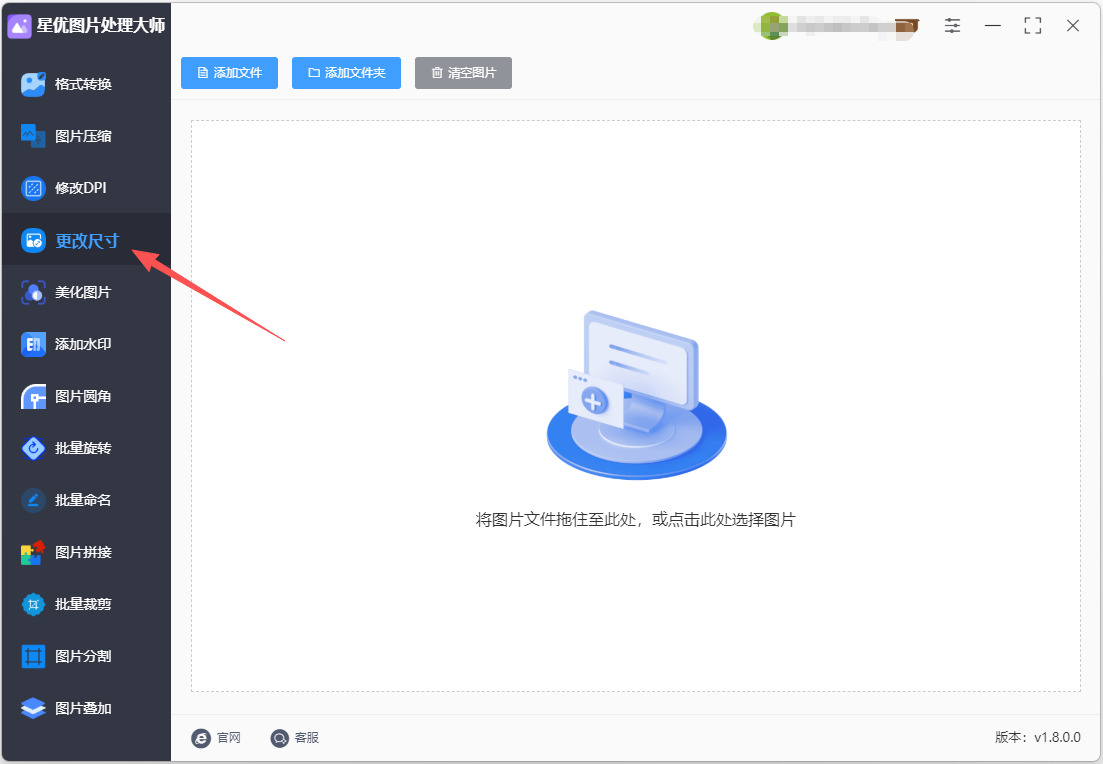
Task: Go to 图片拼接 menu item
Action: pos(86,552)
